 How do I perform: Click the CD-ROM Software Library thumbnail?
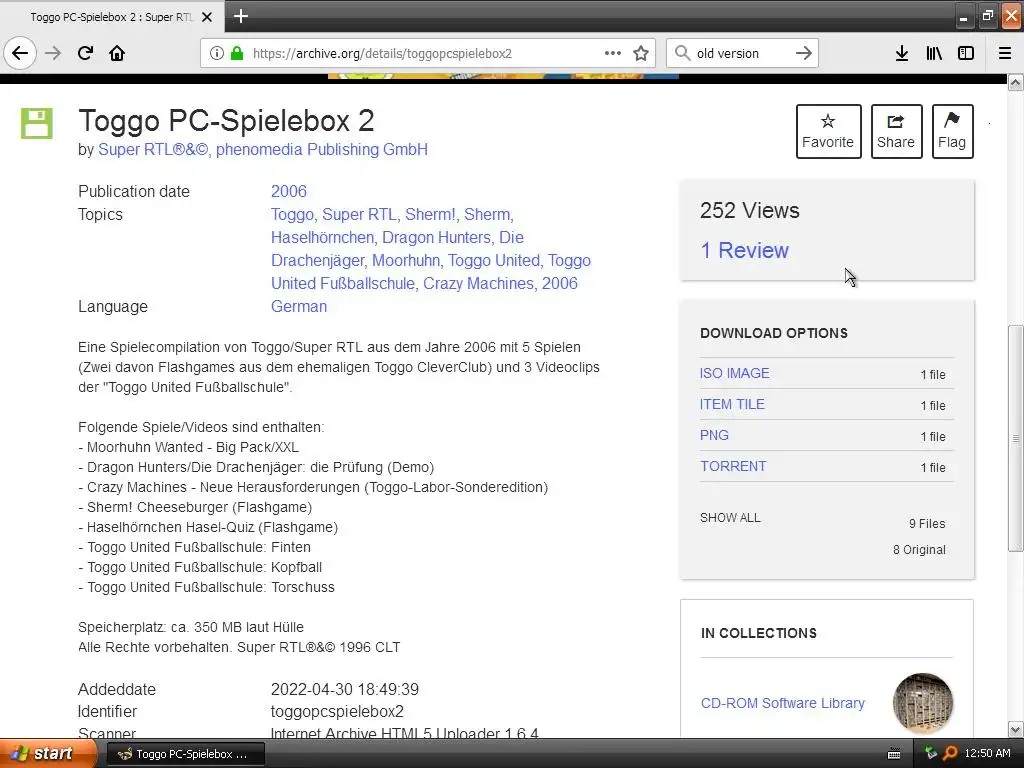coord(923,703)
